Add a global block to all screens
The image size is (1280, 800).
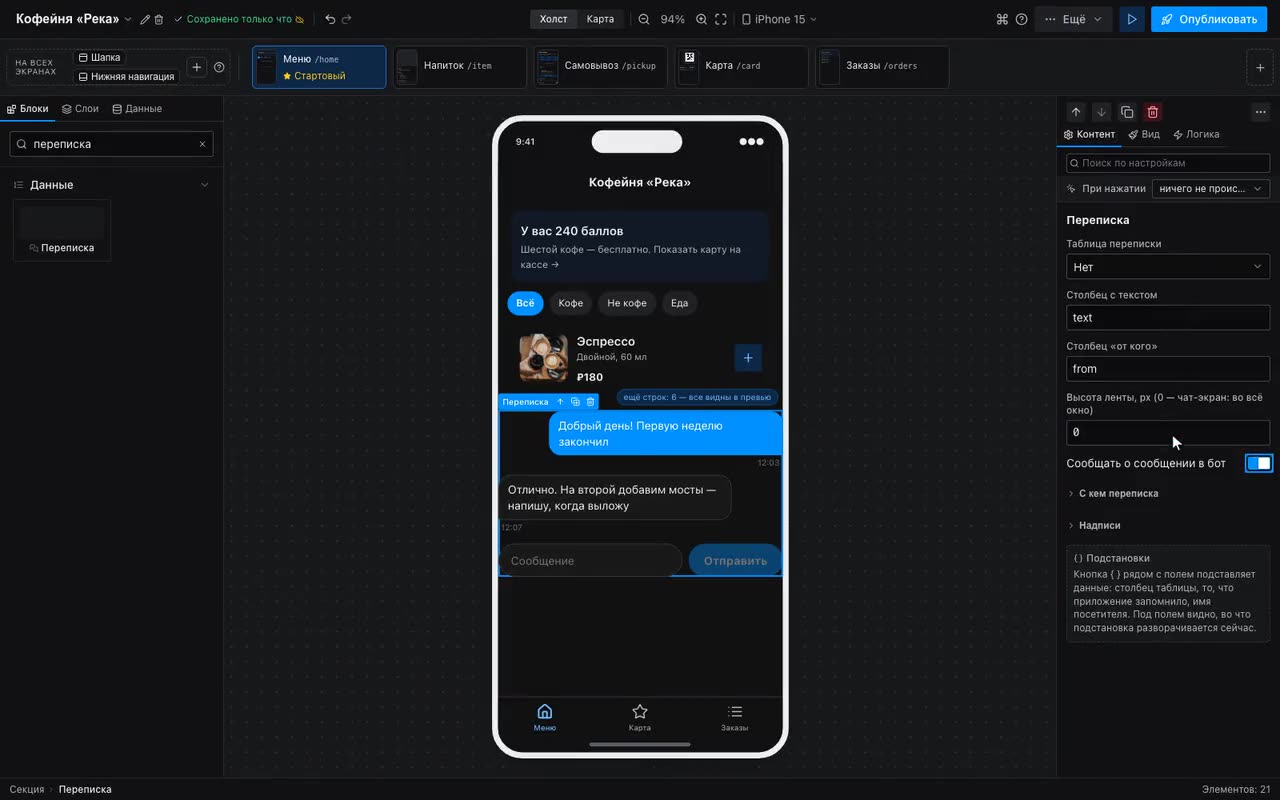[x=197, y=67]
